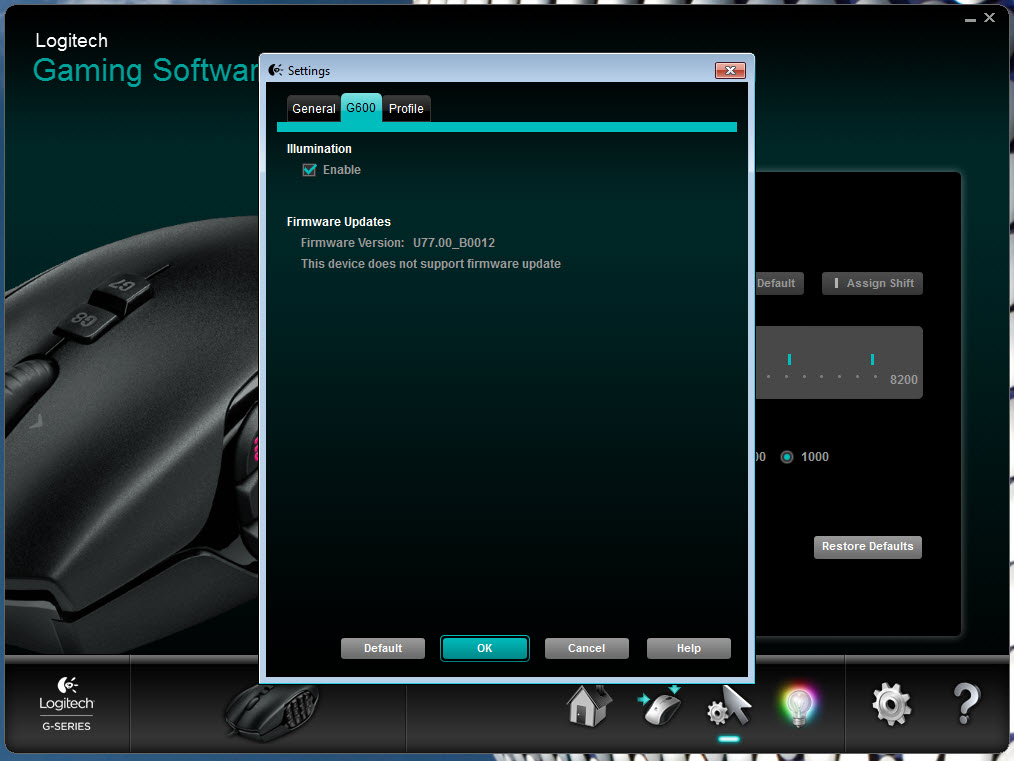Open on-board memory mouse profile icon

click(x=660, y=705)
